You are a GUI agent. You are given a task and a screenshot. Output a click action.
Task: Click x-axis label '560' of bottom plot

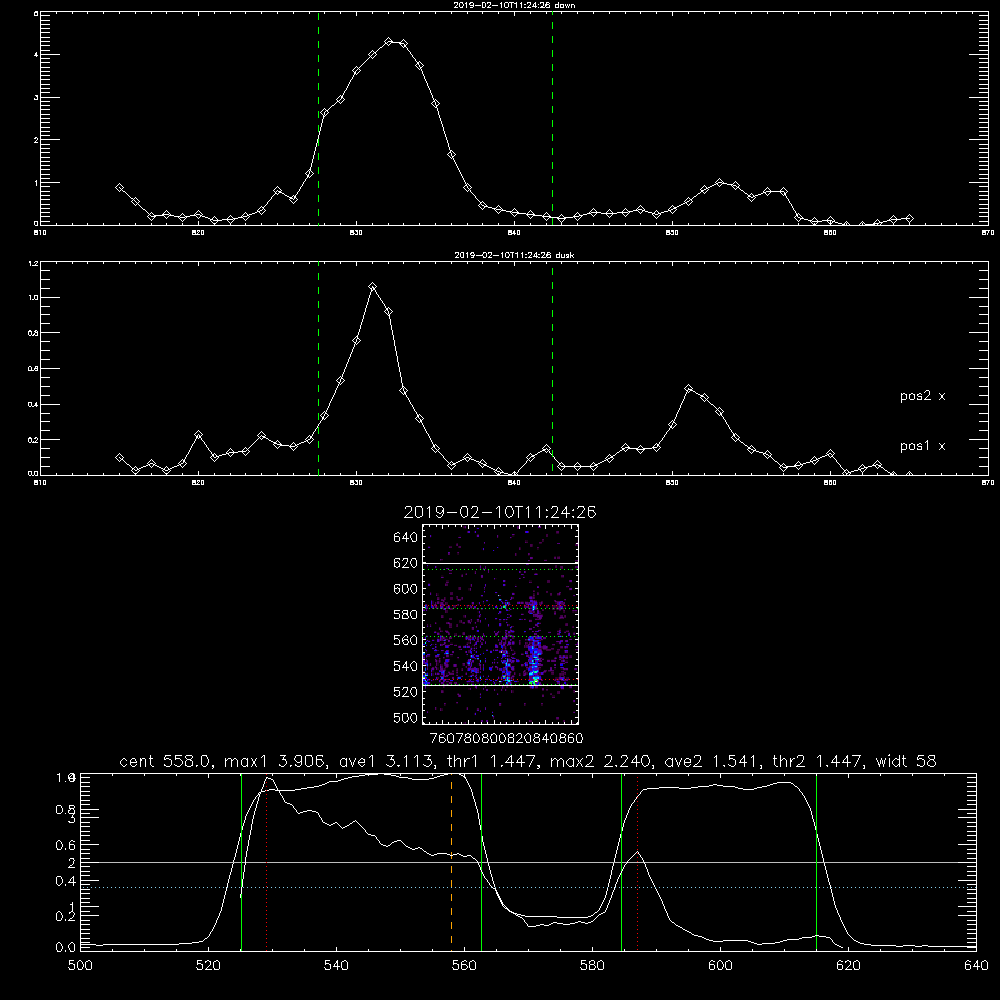tap(464, 966)
